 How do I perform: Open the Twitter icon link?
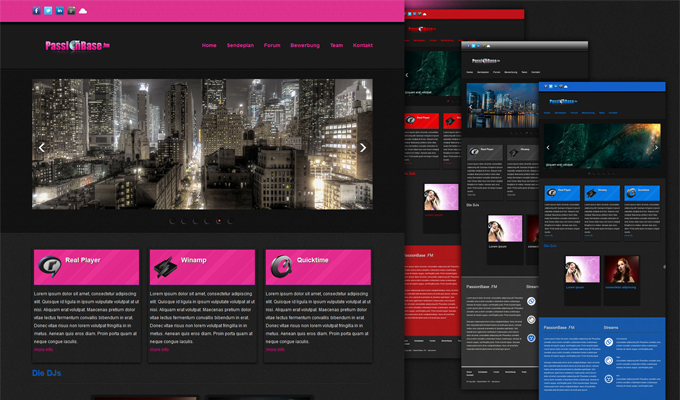[48, 10]
